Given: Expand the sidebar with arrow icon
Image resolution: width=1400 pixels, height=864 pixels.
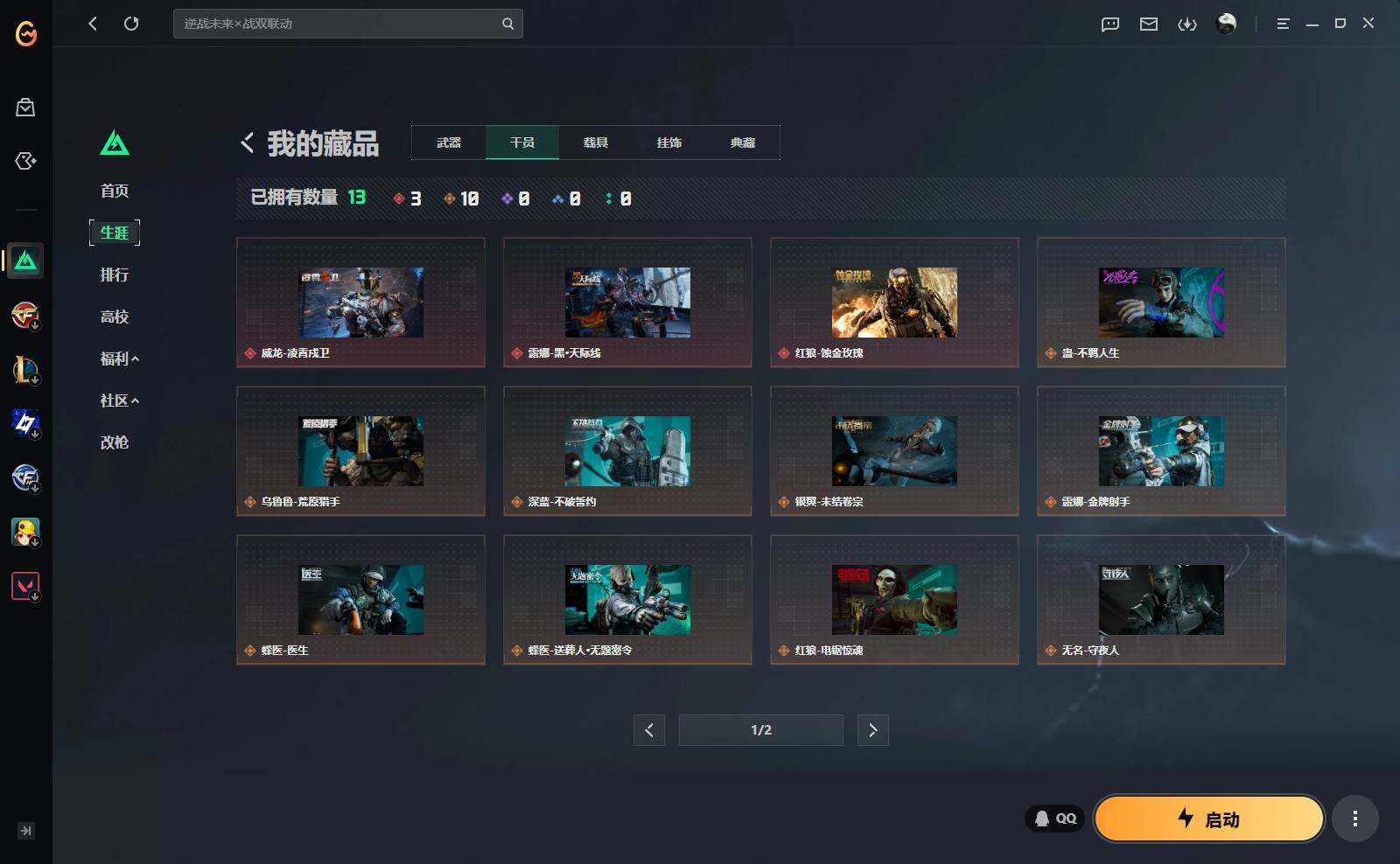Looking at the screenshot, I should click(26, 831).
